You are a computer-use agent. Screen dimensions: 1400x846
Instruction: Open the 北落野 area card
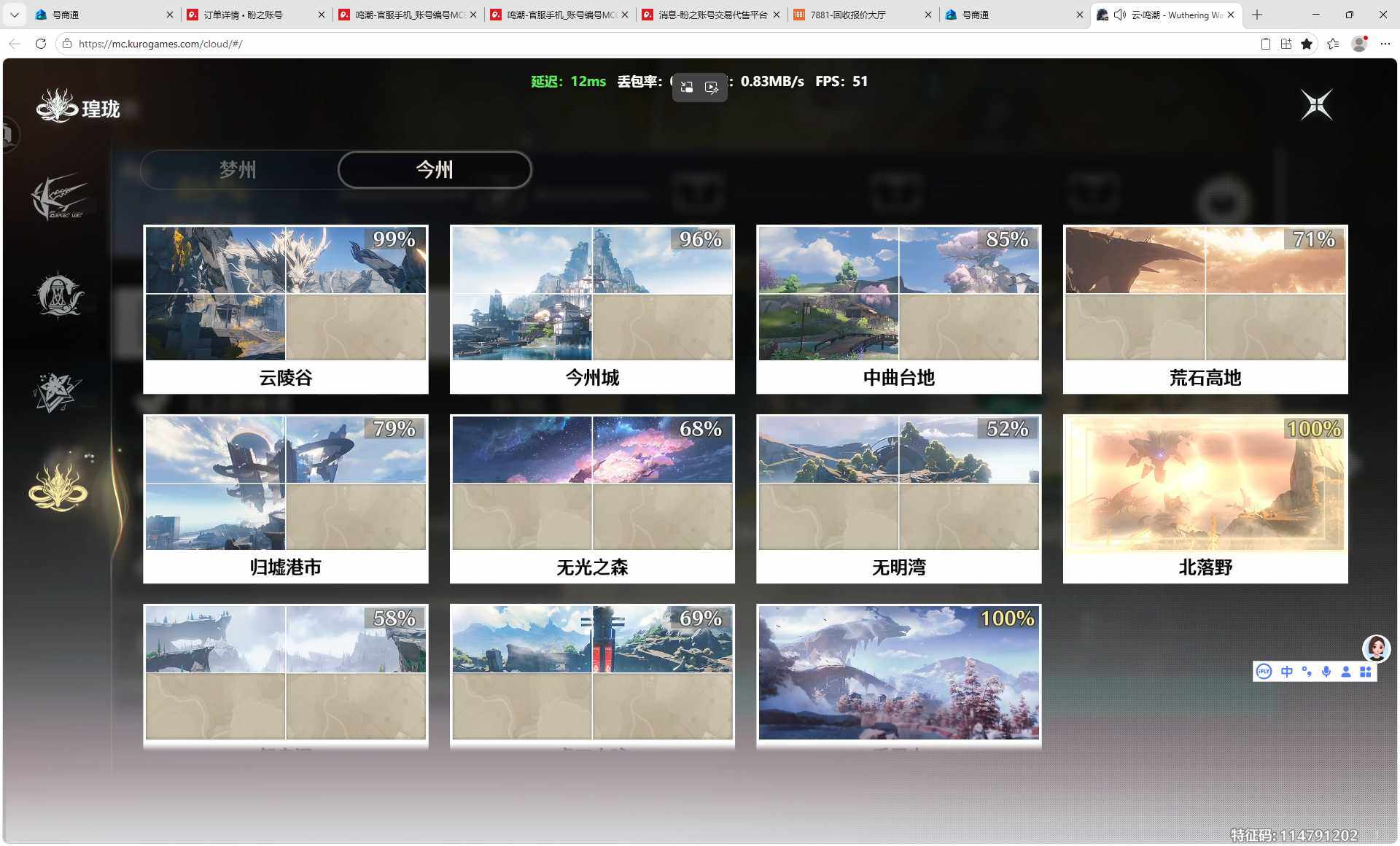click(1205, 499)
